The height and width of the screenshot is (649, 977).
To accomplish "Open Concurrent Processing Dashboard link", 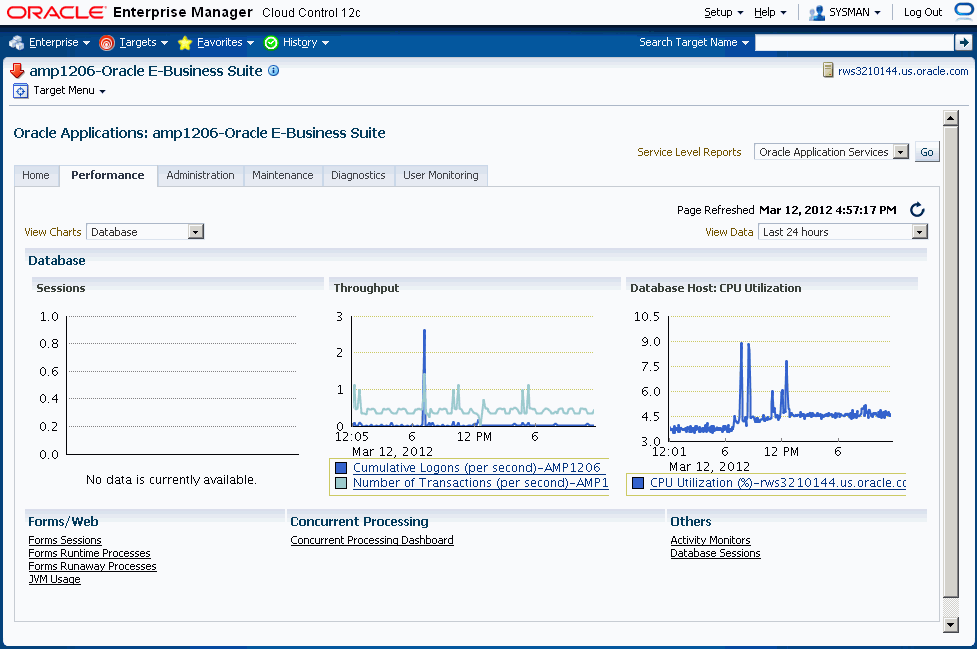I will pos(372,540).
